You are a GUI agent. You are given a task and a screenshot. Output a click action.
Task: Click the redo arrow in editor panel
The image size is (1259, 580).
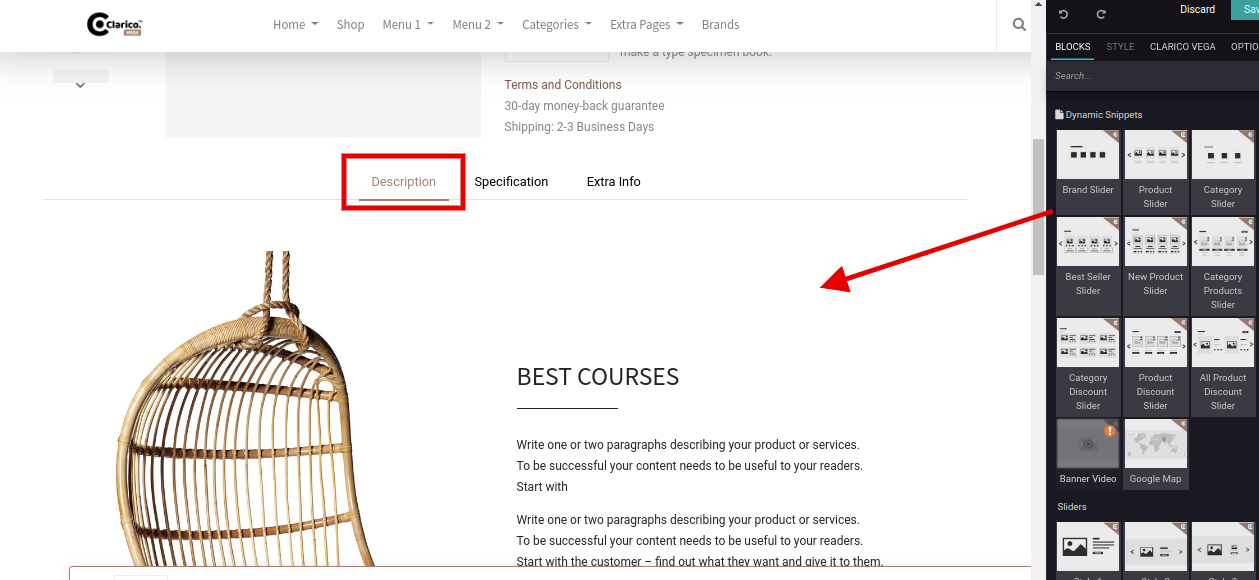pos(1101,14)
